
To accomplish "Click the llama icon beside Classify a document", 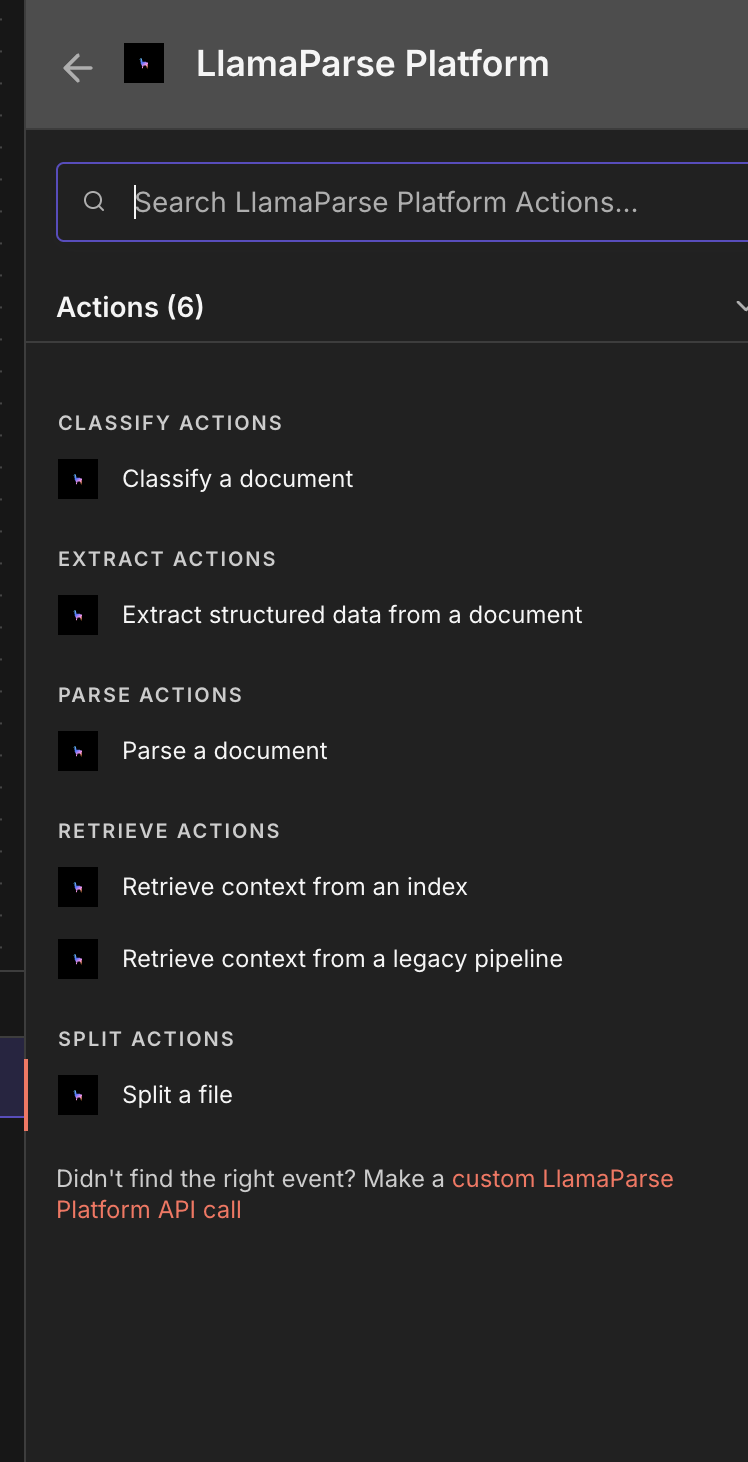I will coord(78,479).
